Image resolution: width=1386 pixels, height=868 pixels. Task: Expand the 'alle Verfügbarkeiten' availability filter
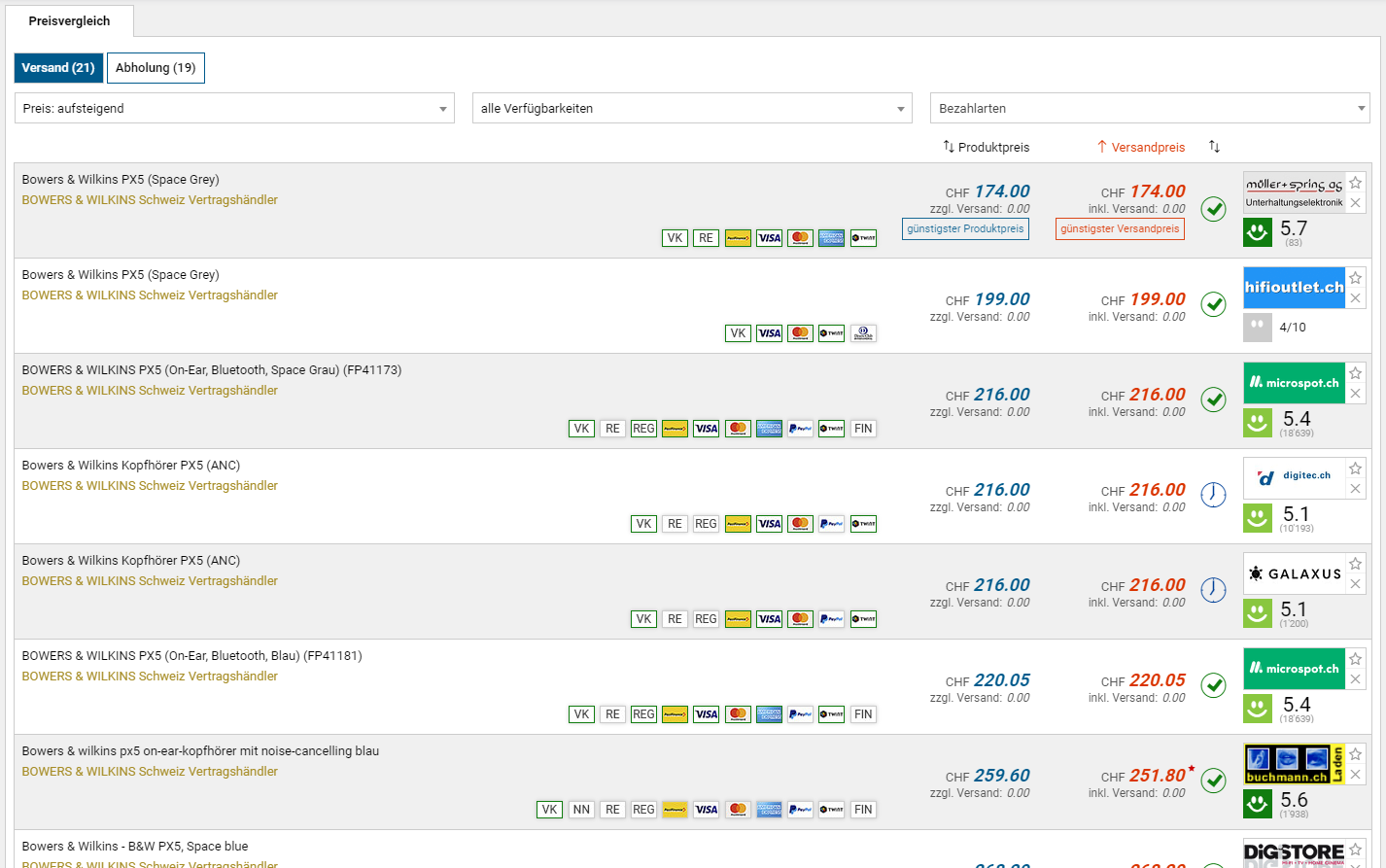[692, 108]
